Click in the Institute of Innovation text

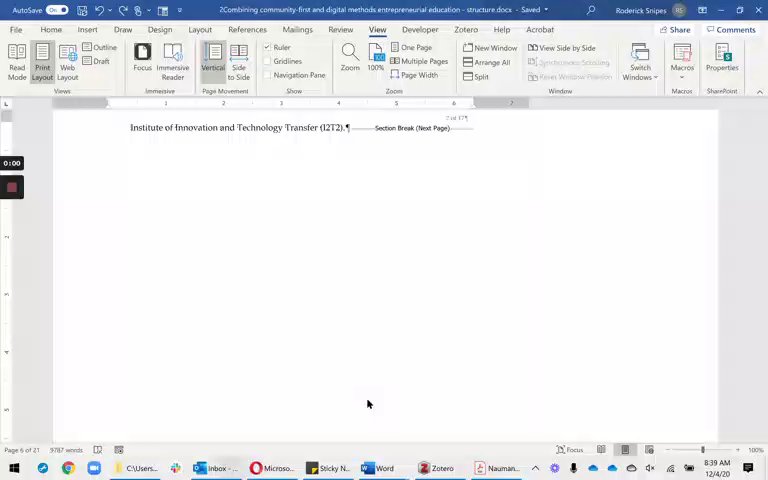pos(238,128)
